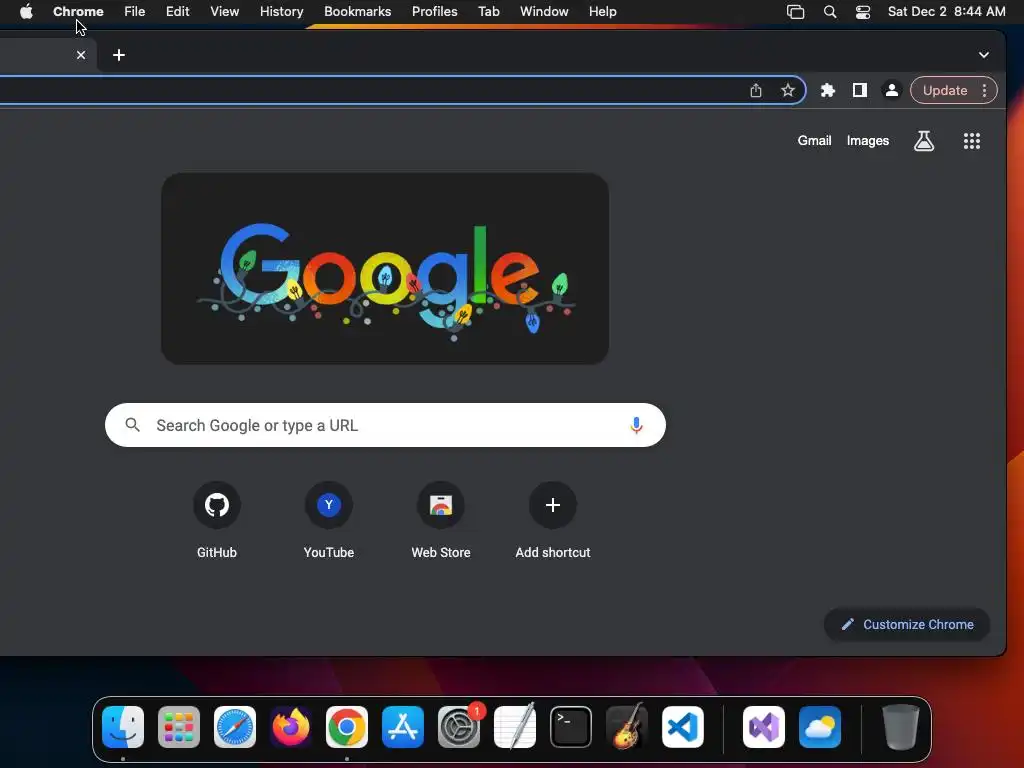The width and height of the screenshot is (1024, 768).
Task: Open Control Center in menu bar
Action: pos(863,12)
